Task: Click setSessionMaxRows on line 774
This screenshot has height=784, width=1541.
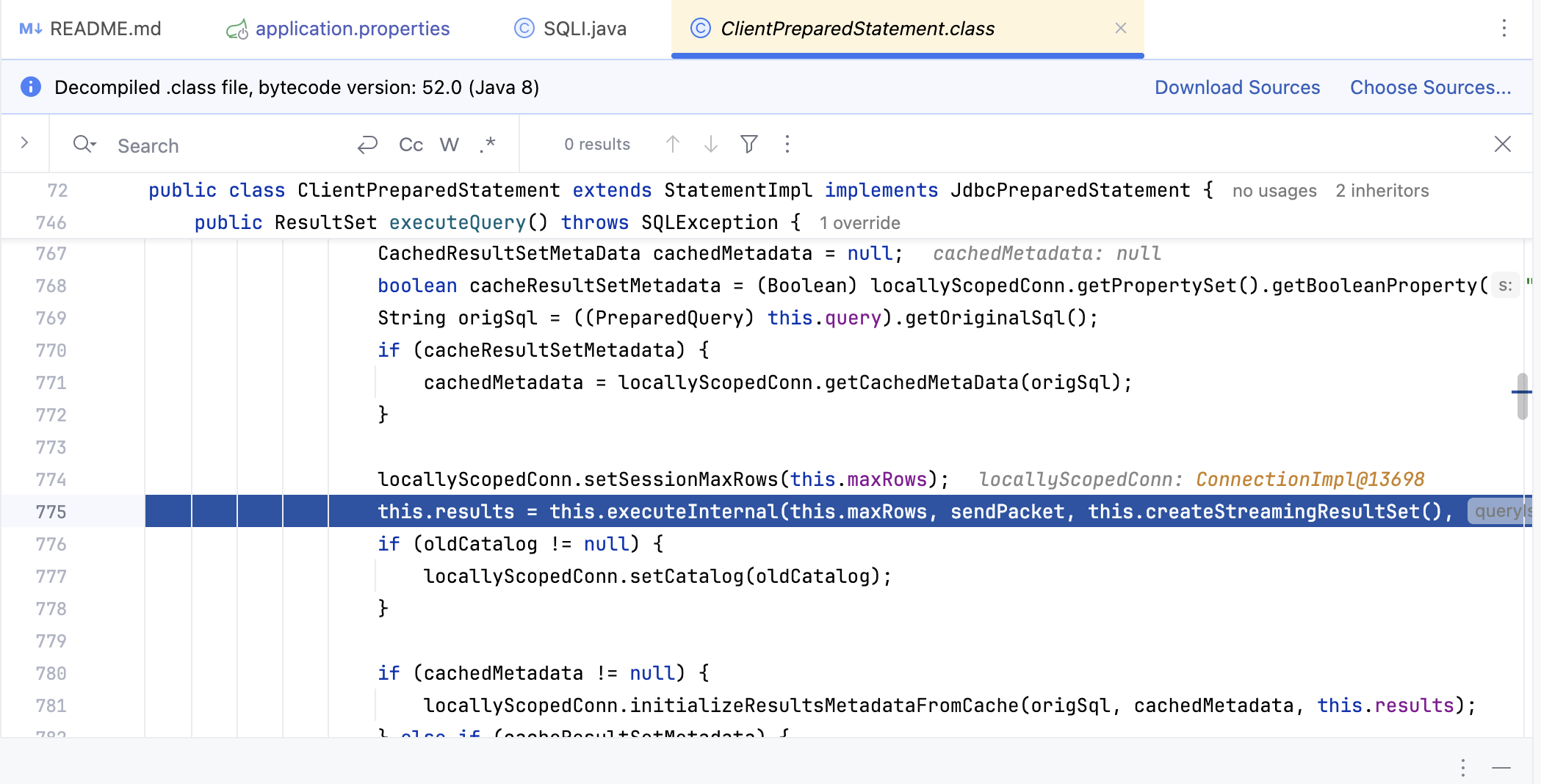Action: pyautogui.click(x=681, y=479)
